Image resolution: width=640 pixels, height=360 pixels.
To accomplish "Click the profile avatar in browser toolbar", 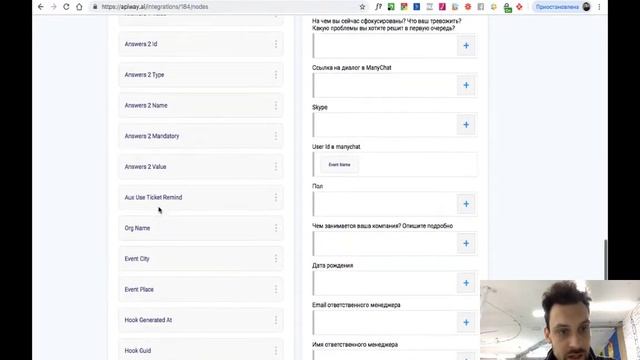I will pyautogui.click(x=587, y=7).
